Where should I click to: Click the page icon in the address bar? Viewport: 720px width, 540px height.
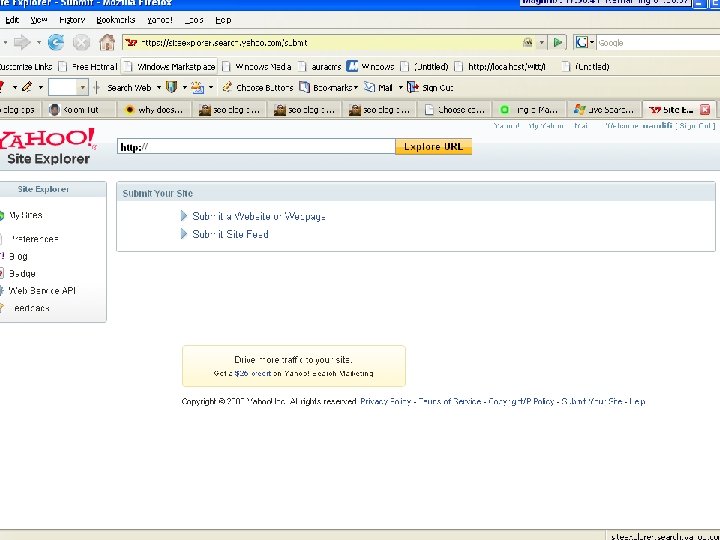point(527,43)
